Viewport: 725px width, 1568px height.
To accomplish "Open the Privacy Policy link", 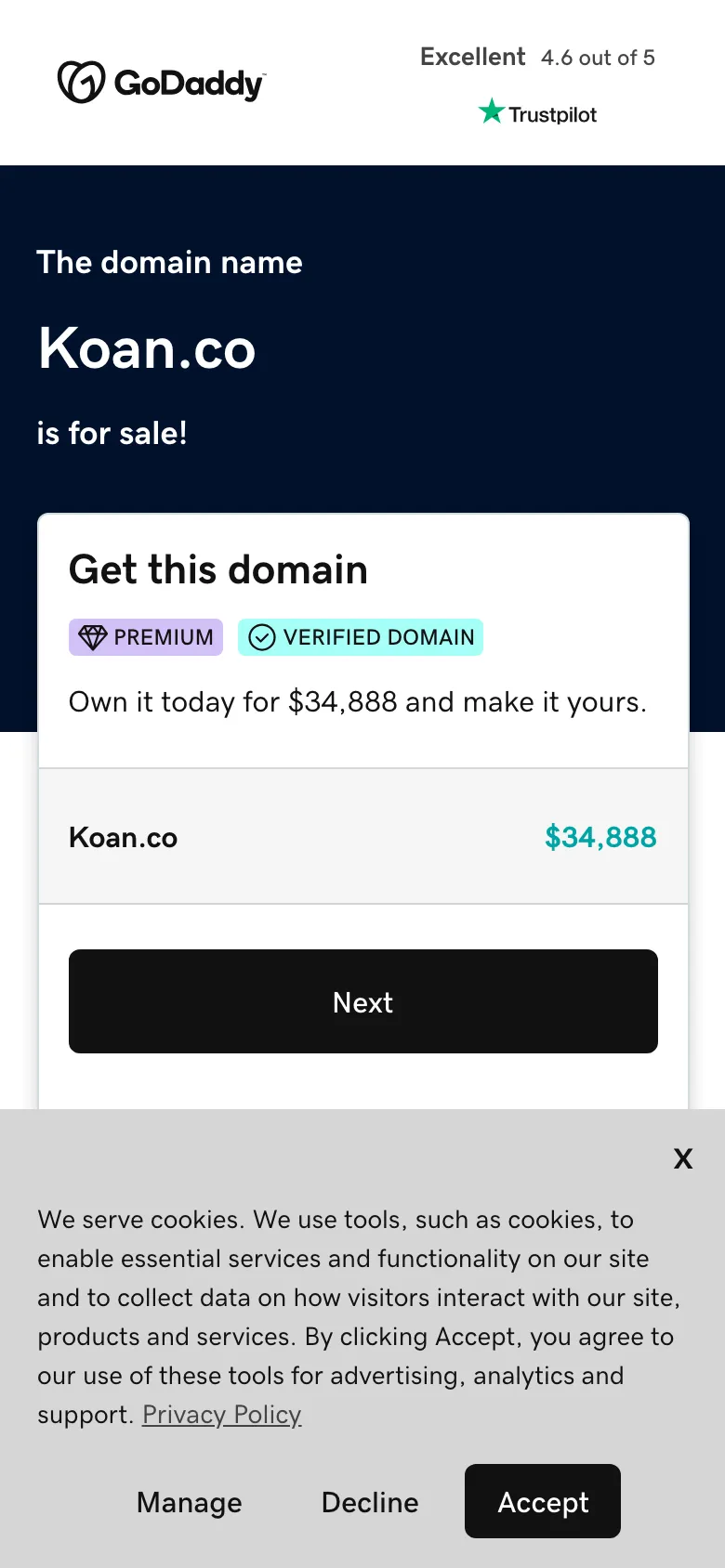I will coord(221,1414).
